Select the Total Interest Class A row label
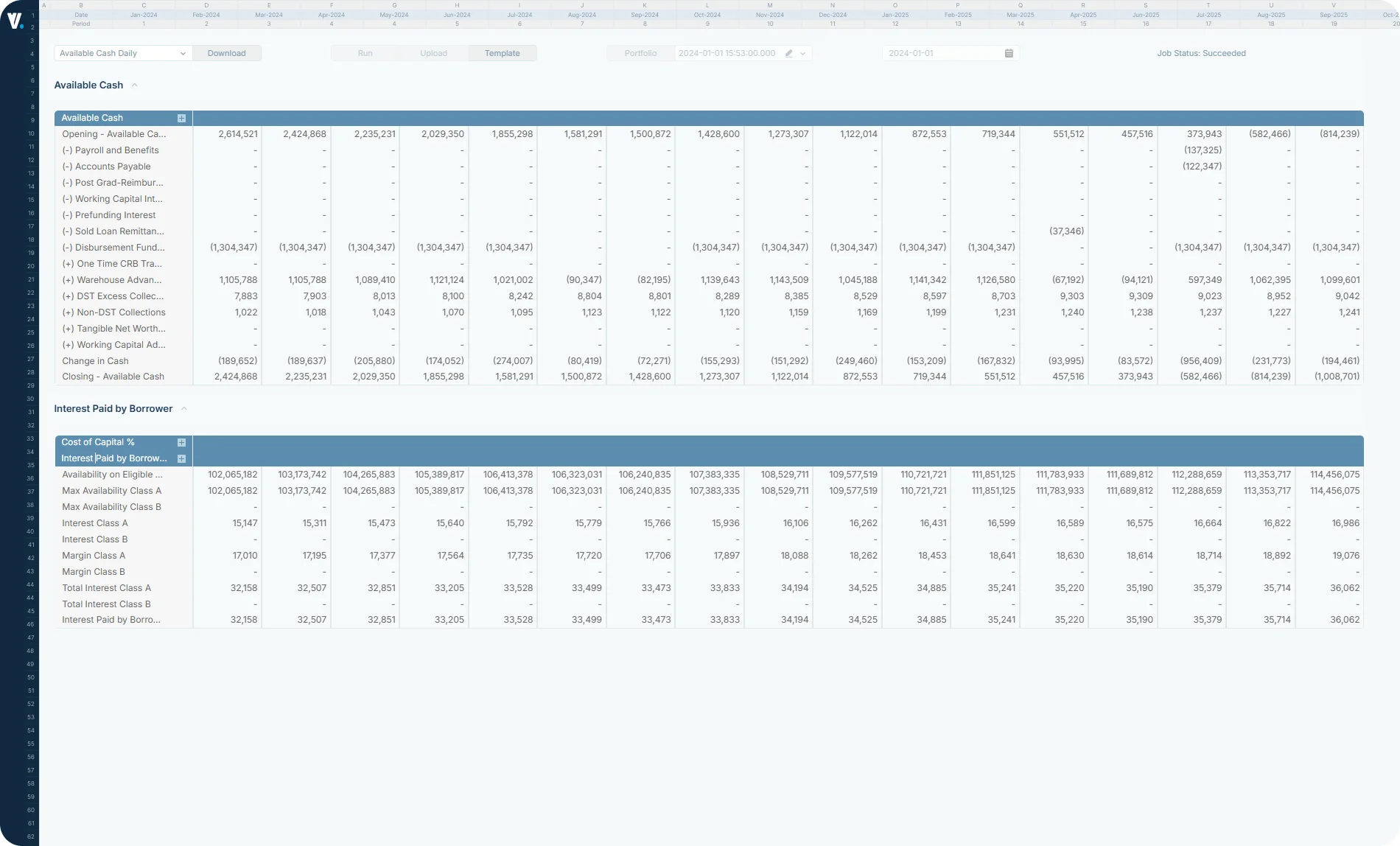Screen dimensions: 1400x846 [x=106, y=588]
